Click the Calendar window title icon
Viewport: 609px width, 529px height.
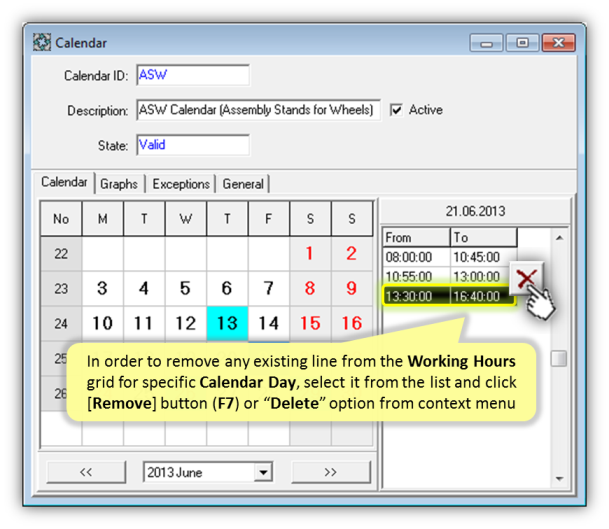tap(42, 43)
